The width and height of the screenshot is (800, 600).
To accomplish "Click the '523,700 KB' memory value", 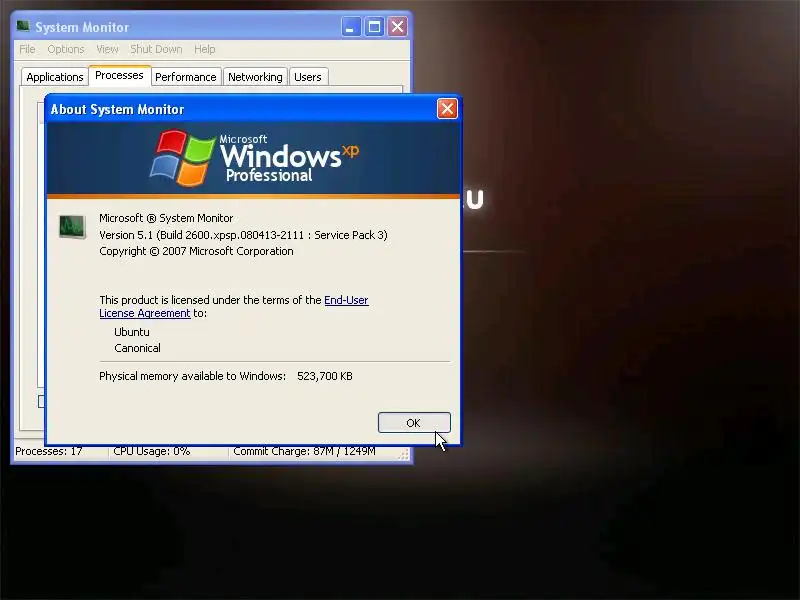I will [324, 377].
